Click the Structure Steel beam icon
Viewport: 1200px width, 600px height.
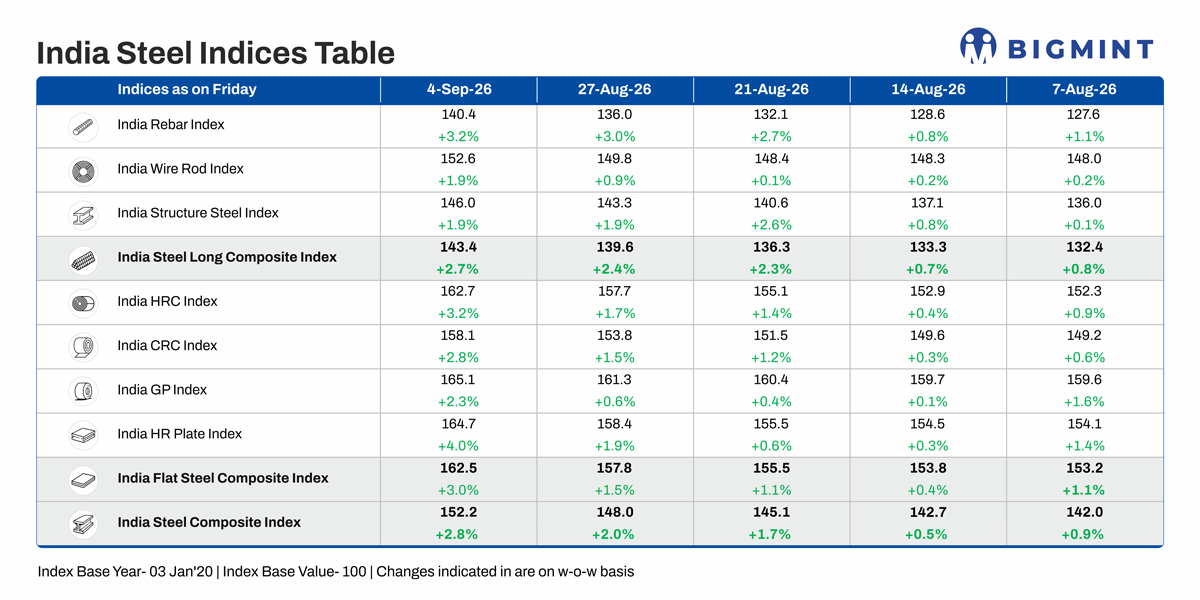[82, 215]
